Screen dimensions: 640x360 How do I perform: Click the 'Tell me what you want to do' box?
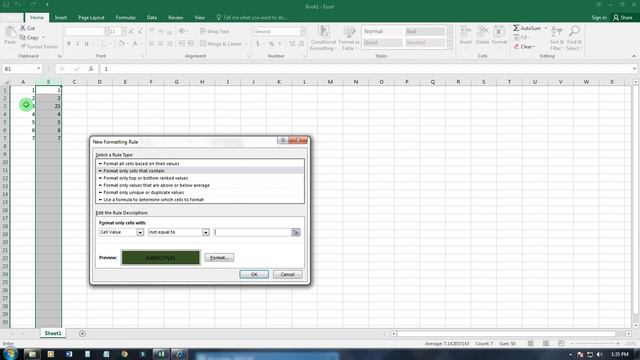click(251, 18)
